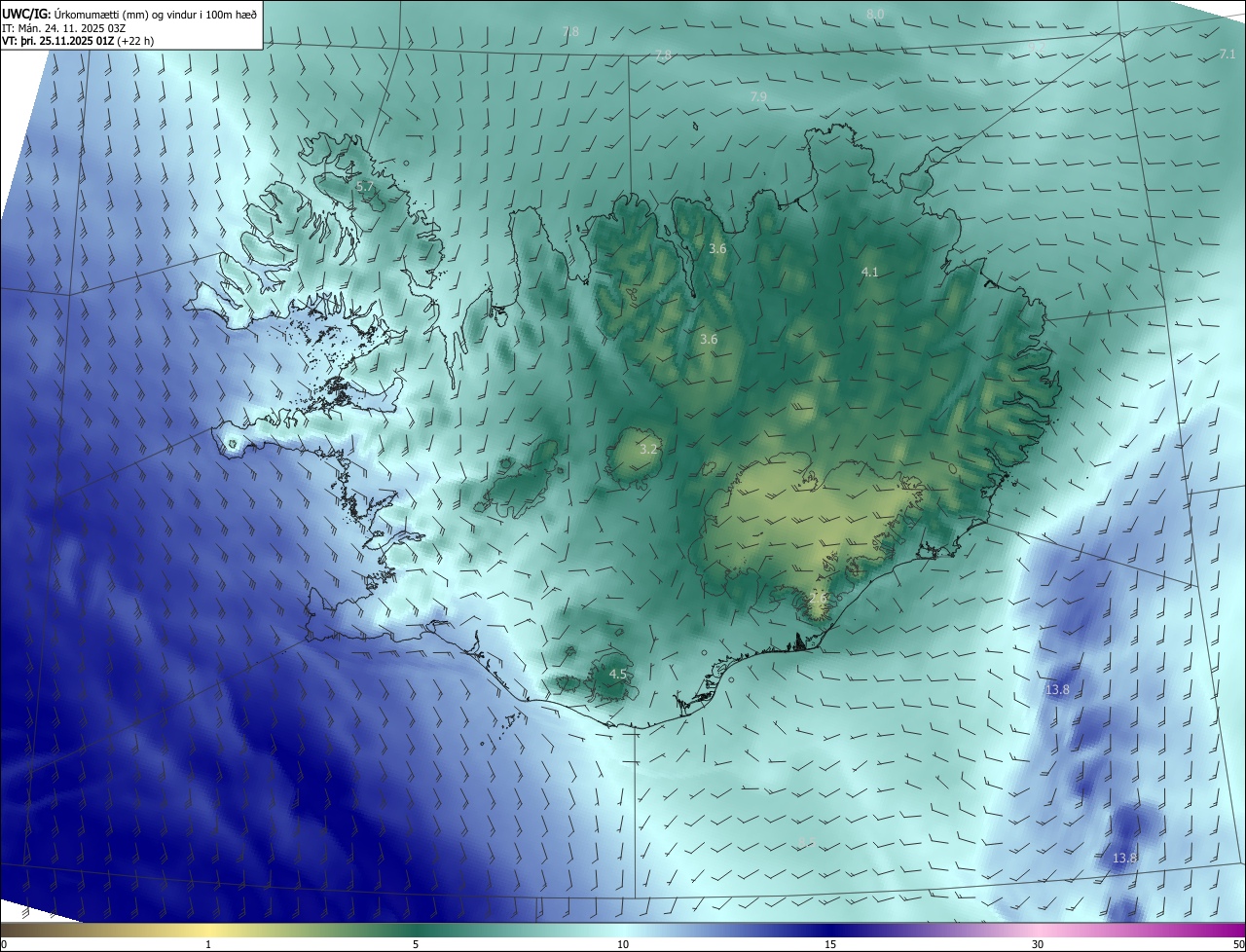Viewport: 1246px width, 952px height.
Task: Click the northern 3.6 value near the coast
Action: [x=717, y=249]
